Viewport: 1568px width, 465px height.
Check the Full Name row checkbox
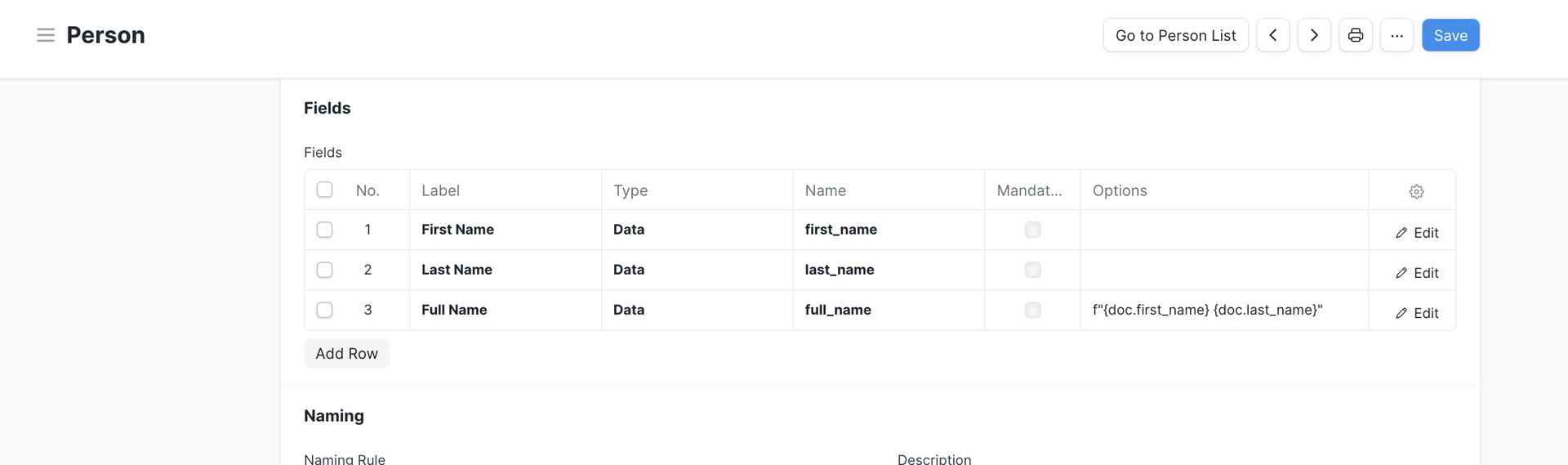point(324,310)
